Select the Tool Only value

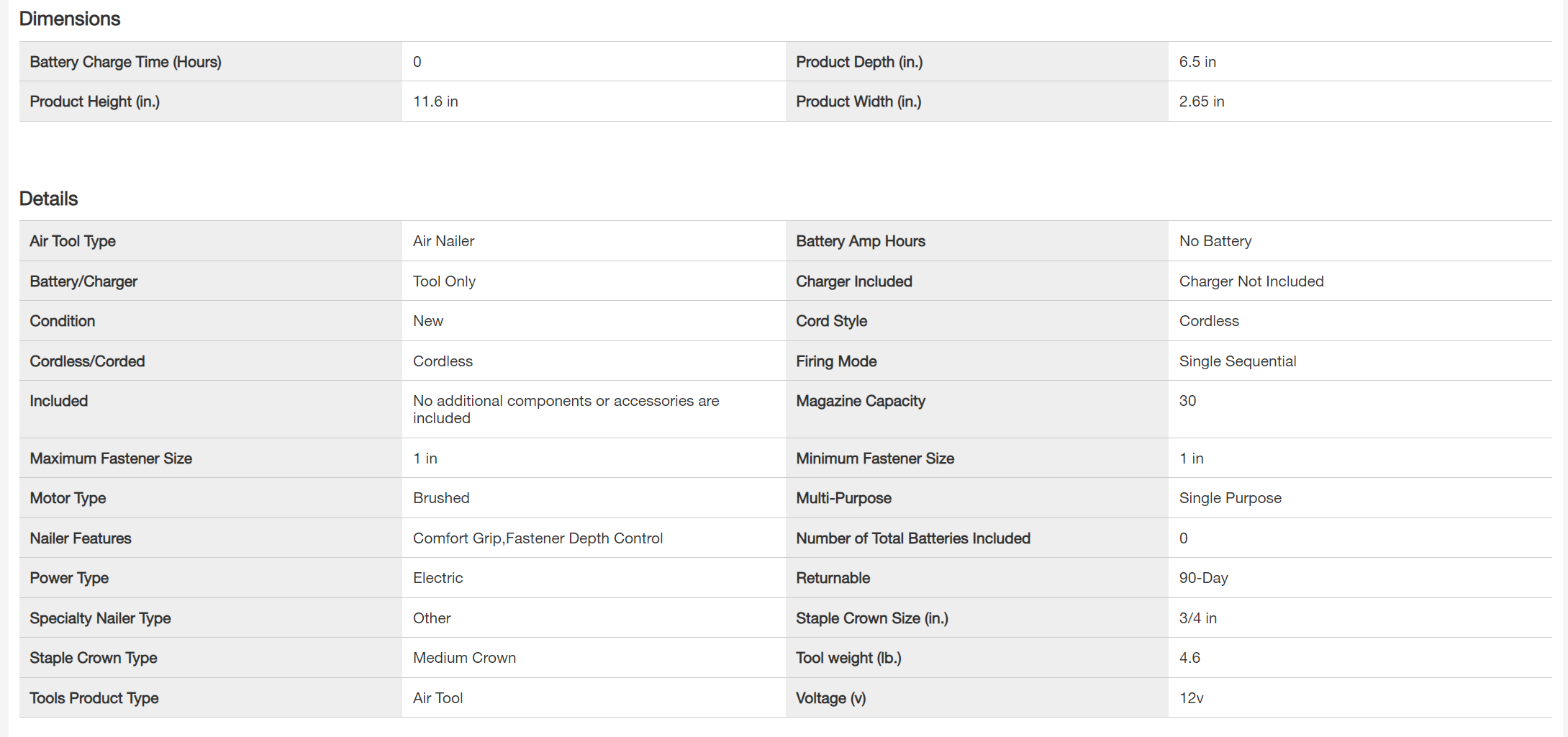pos(443,281)
